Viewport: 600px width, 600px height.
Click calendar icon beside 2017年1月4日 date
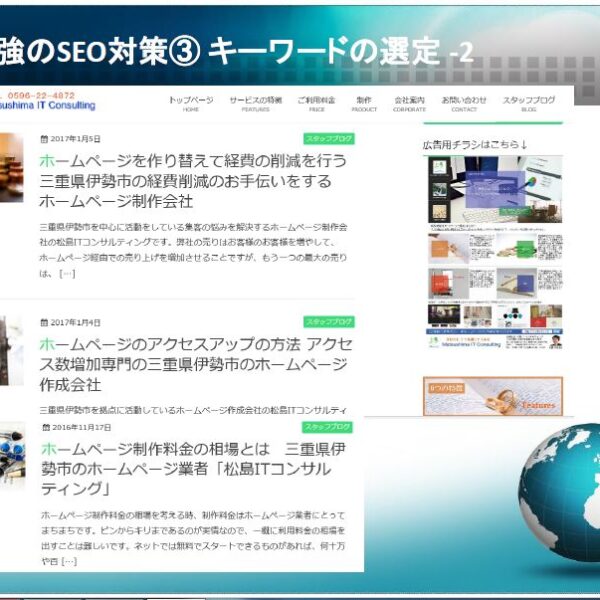[x=43, y=322]
